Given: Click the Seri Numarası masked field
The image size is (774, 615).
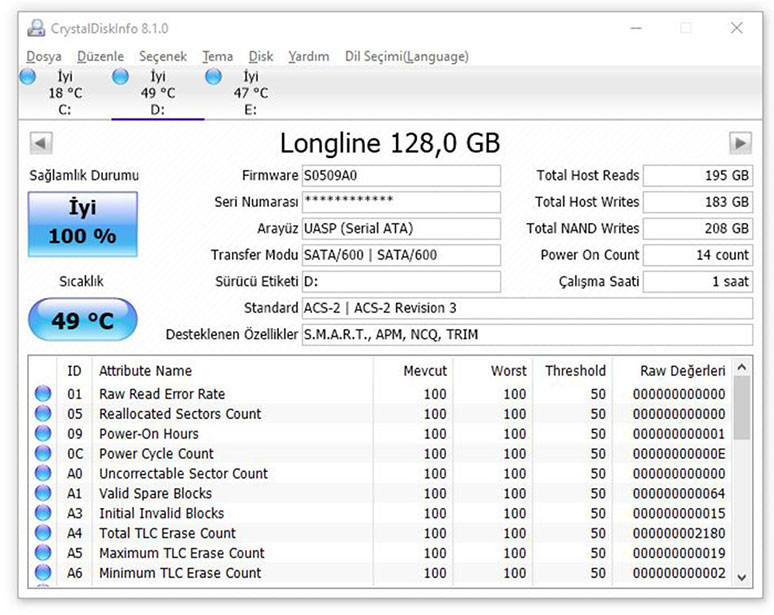Looking at the screenshot, I should click(401, 202).
